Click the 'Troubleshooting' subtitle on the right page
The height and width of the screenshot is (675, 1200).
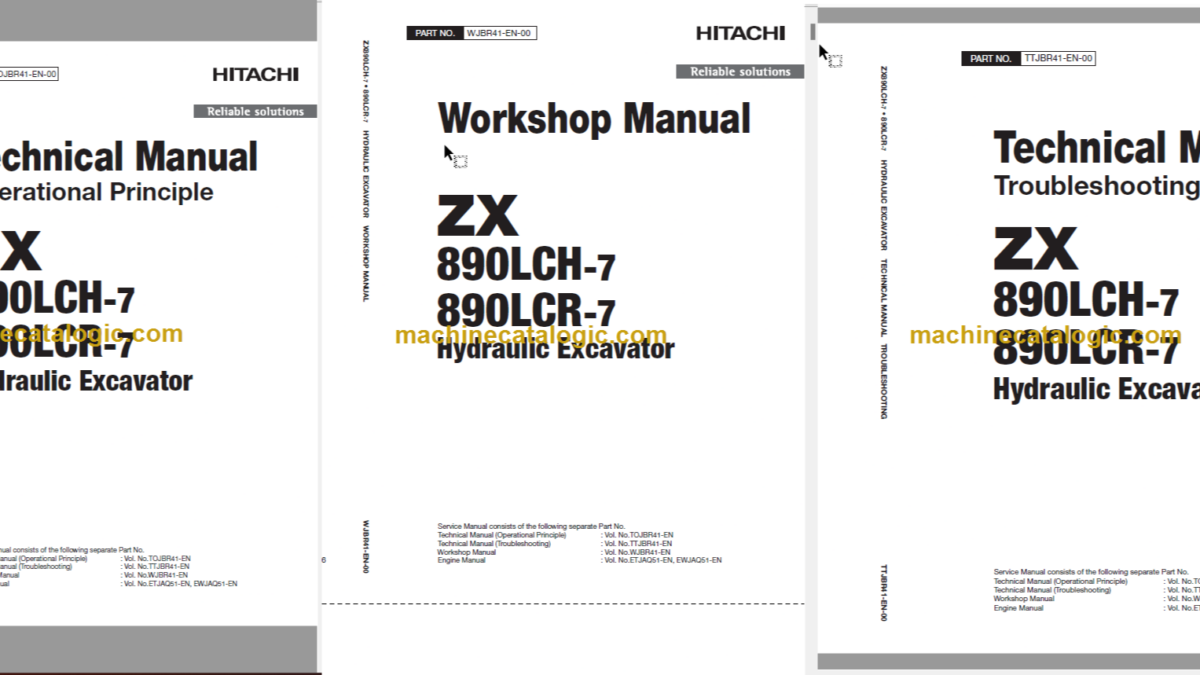click(x=1096, y=185)
